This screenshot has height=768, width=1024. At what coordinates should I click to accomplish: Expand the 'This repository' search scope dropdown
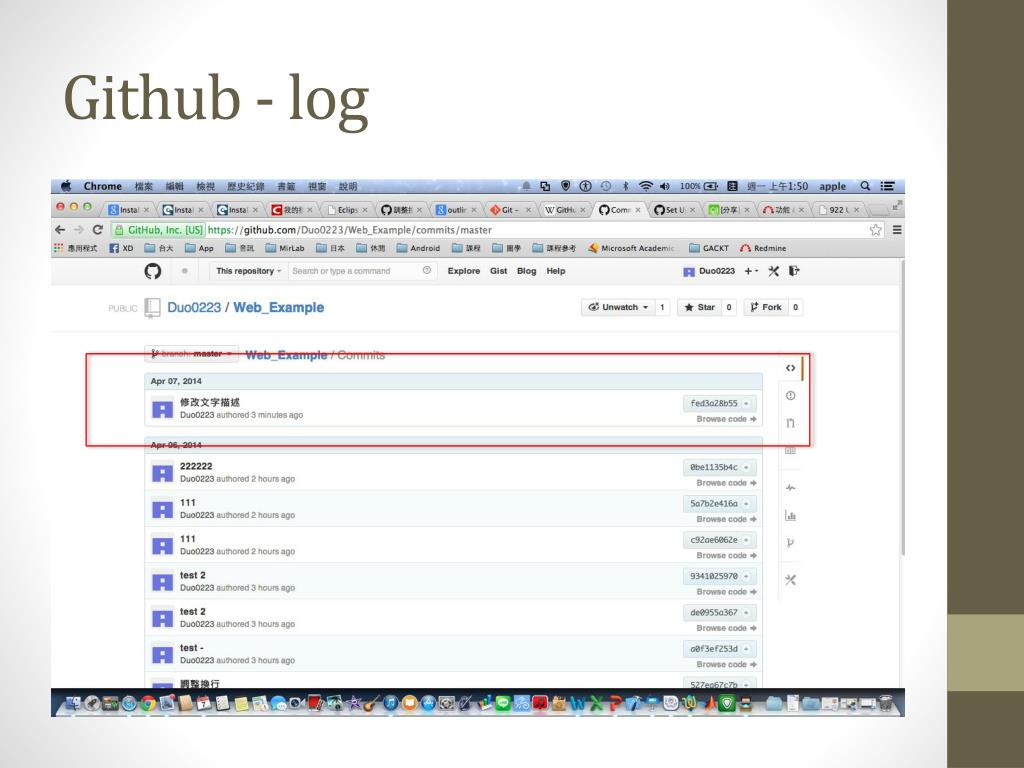coord(248,271)
